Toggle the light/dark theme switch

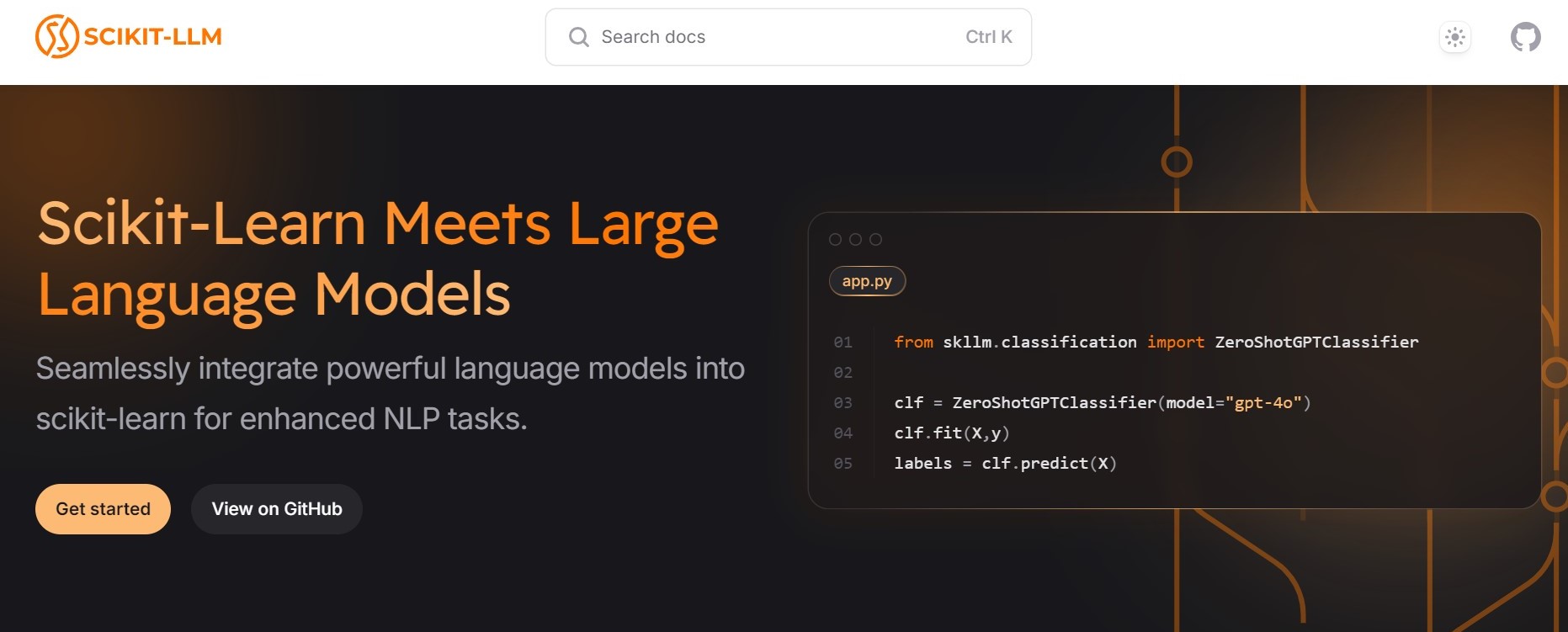pos(1454,37)
